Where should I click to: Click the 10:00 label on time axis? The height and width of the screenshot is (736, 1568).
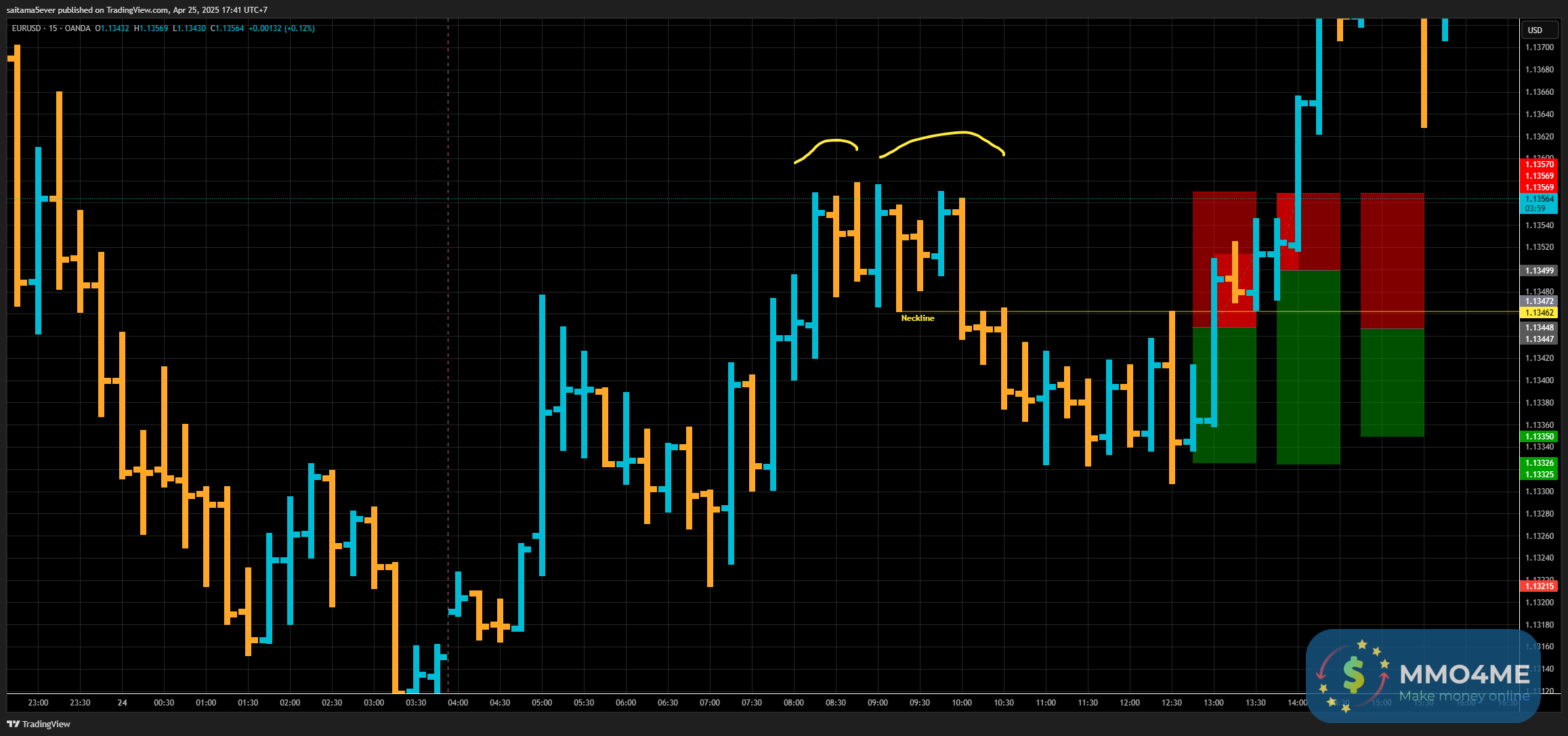[961, 703]
